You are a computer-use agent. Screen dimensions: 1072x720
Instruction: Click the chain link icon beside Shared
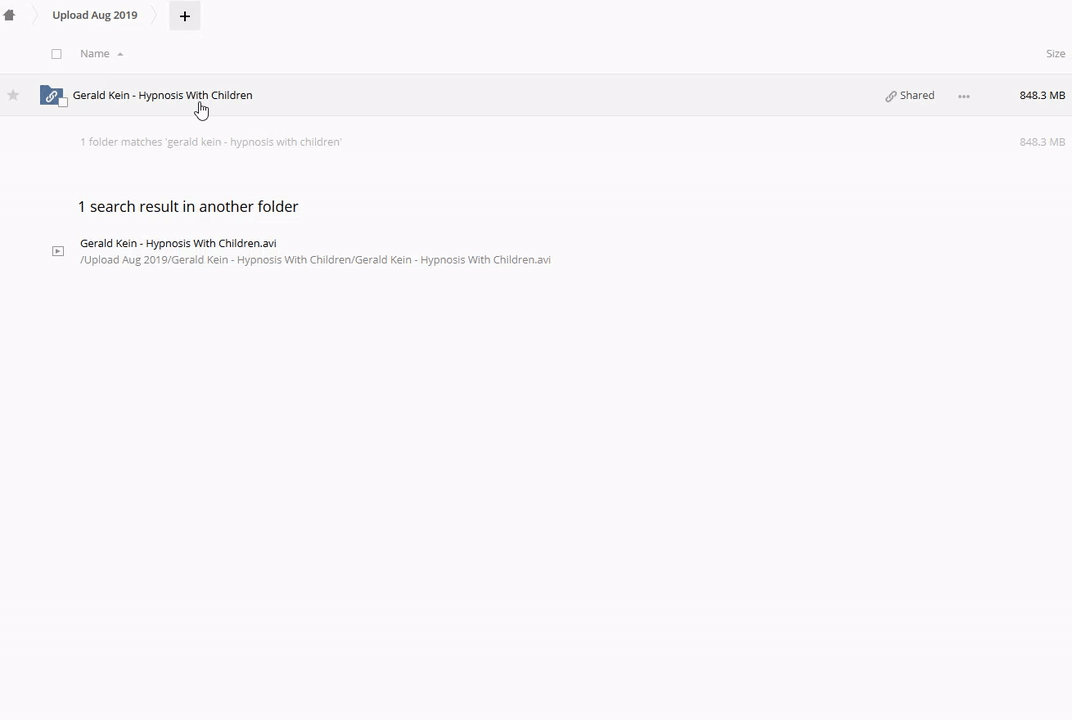pyautogui.click(x=890, y=96)
